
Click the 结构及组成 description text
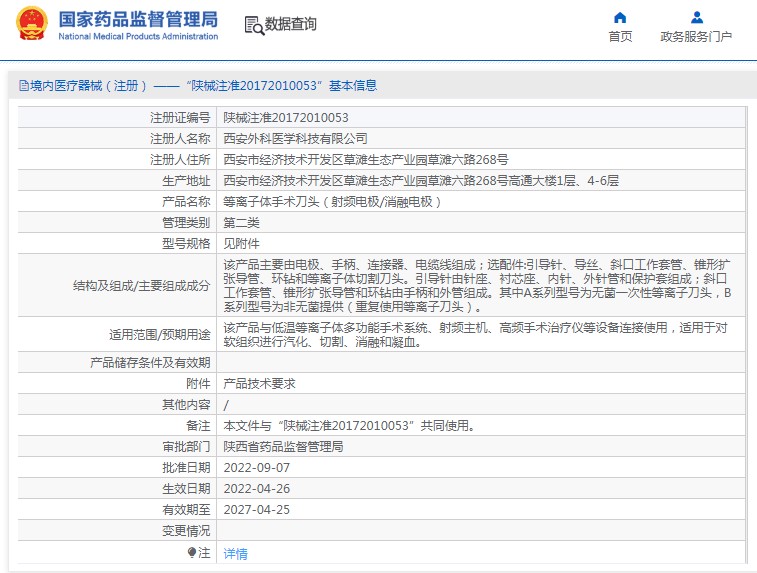pos(477,286)
